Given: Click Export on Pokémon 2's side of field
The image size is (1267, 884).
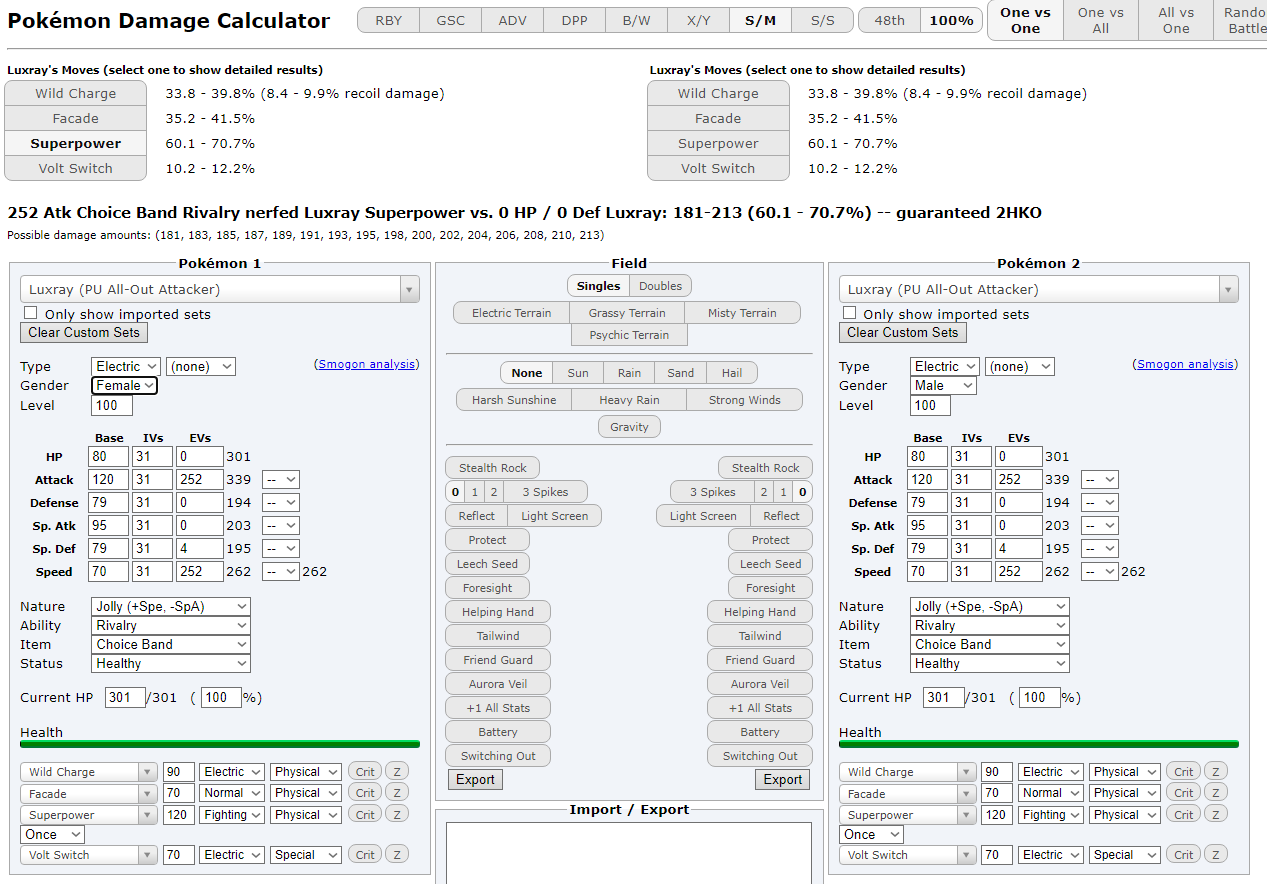Looking at the screenshot, I should coord(783,780).
